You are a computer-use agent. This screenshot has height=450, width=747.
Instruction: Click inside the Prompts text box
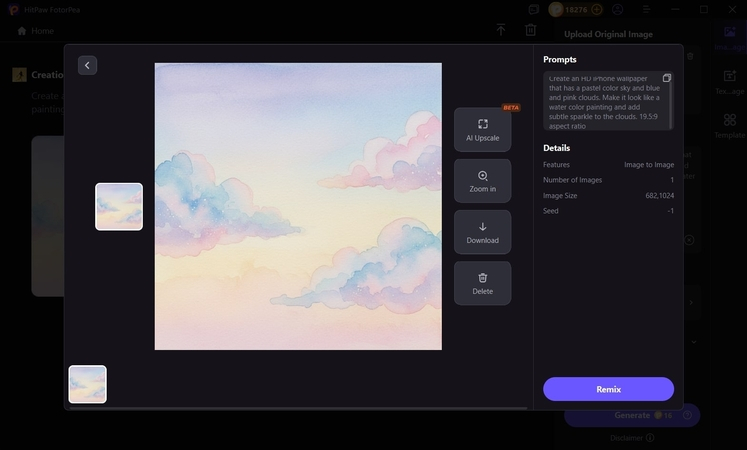pos(605,101)
